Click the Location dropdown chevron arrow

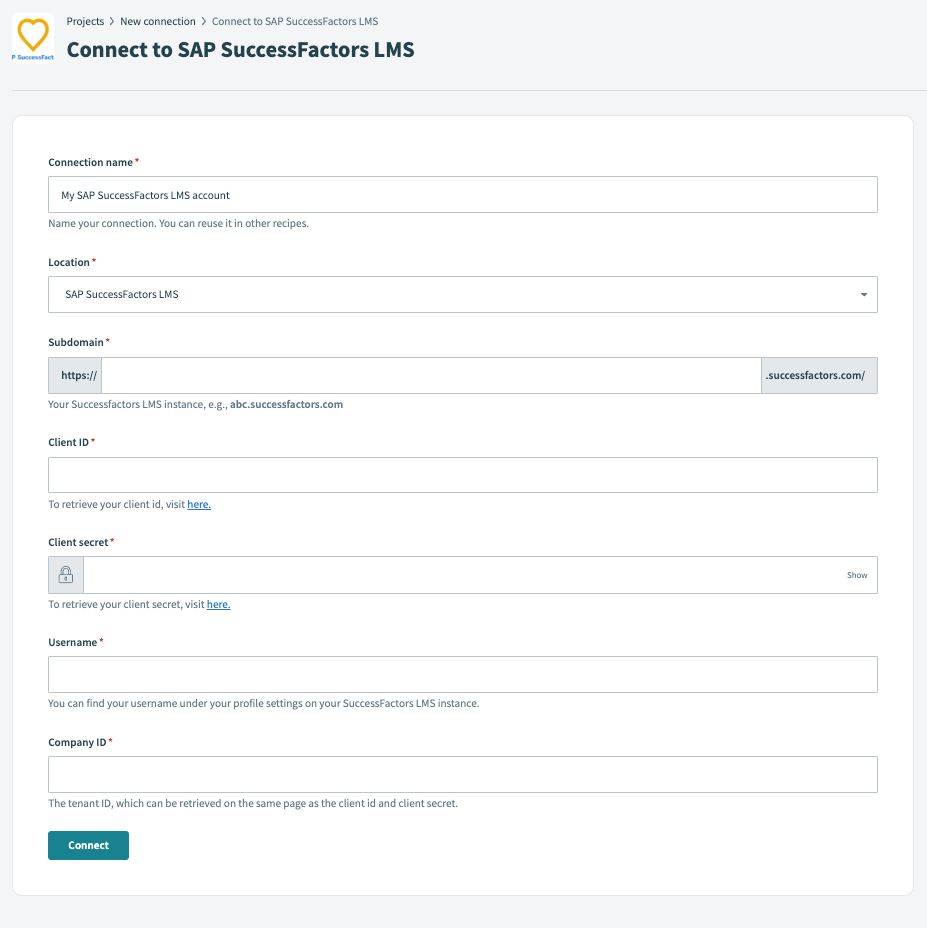(863, 294)
